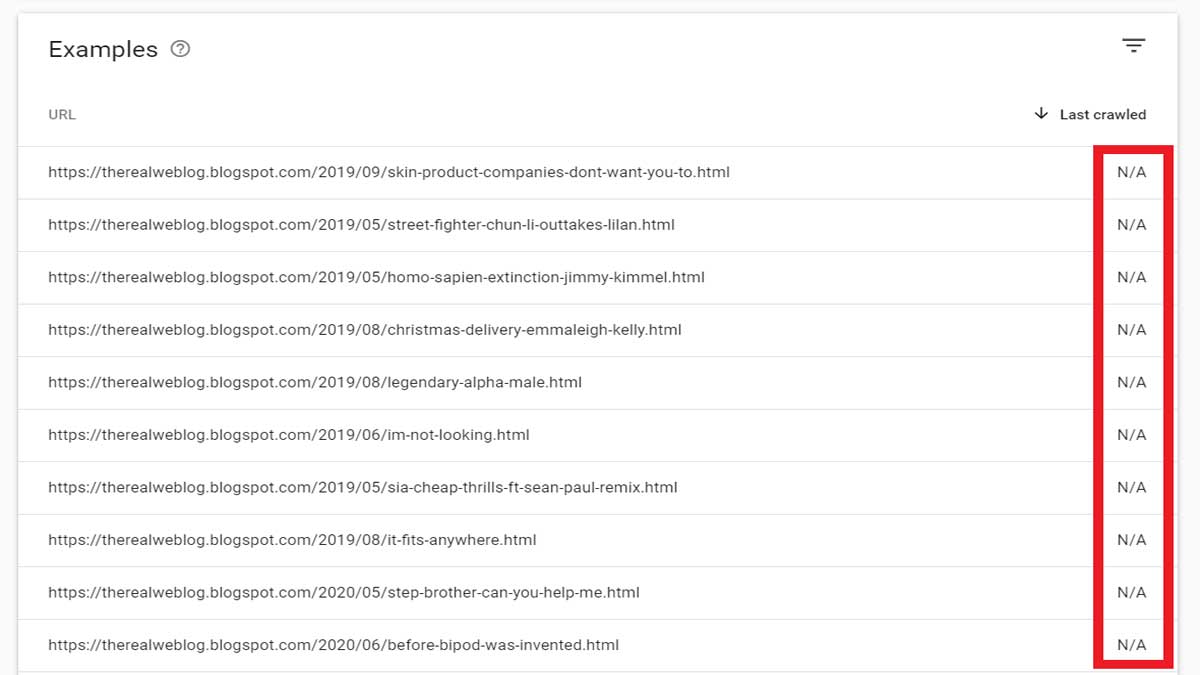Screen dimensions: 1200x675
Task: Select the sia-cheap-thrills-ft-sean-paul-remix URL
Action: pyautogui.click(x=363, y=487)
